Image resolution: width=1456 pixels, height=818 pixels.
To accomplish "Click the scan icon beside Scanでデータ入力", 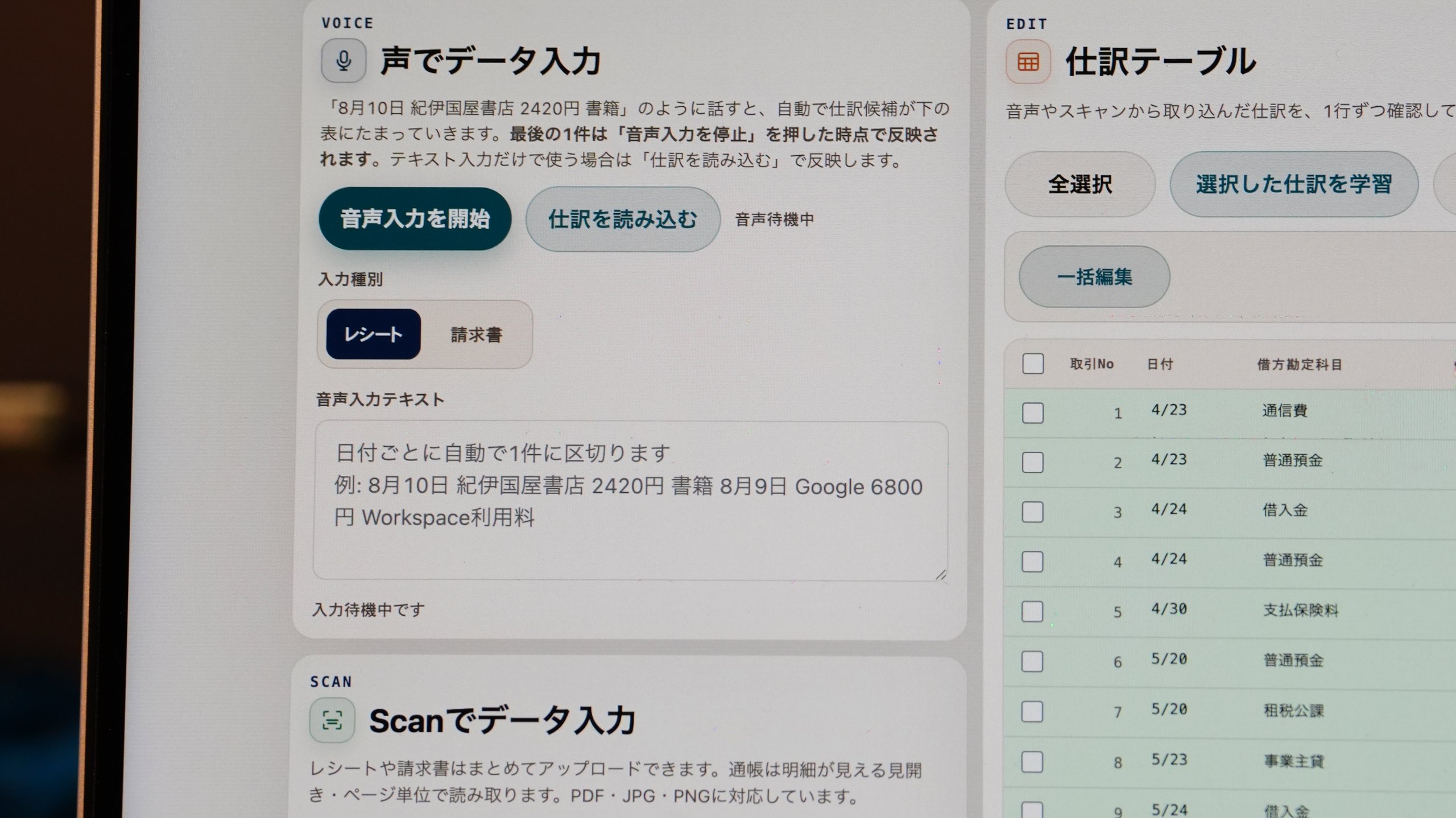I will tap(332, 721).
